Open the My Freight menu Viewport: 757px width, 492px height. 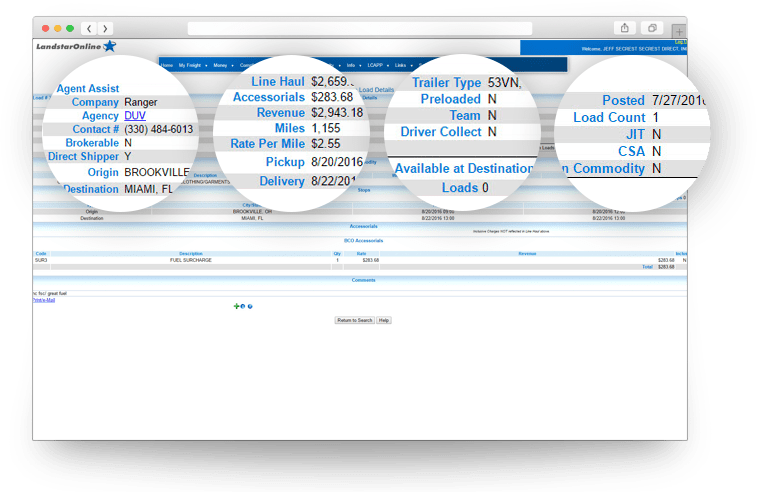click(190, 65)
